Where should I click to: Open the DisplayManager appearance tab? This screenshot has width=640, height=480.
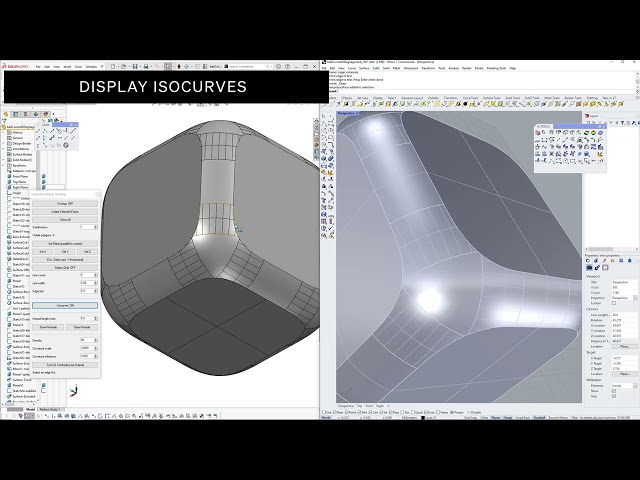point(45,114)
